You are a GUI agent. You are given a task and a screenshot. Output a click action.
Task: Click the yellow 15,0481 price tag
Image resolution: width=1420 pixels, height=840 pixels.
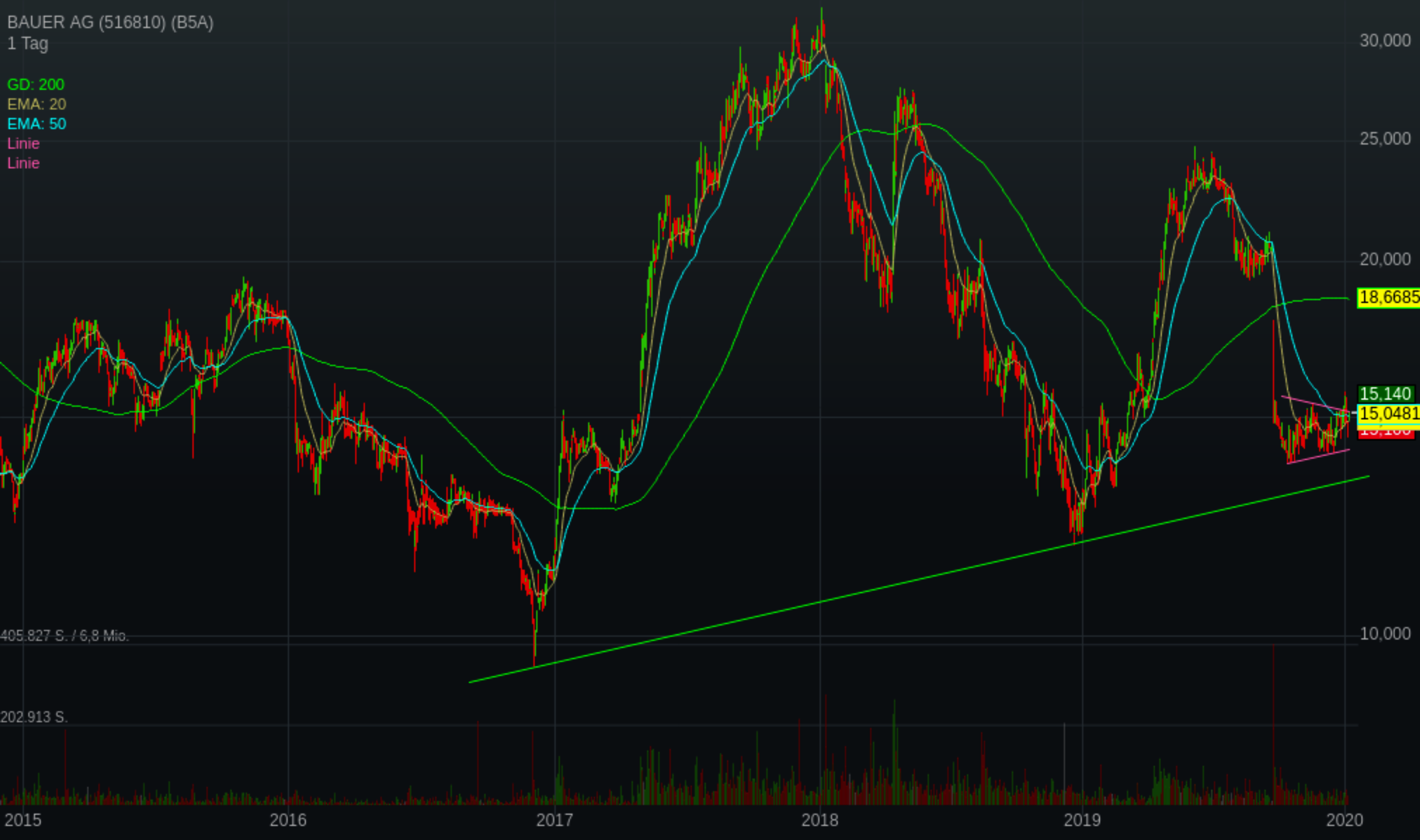1388,414
